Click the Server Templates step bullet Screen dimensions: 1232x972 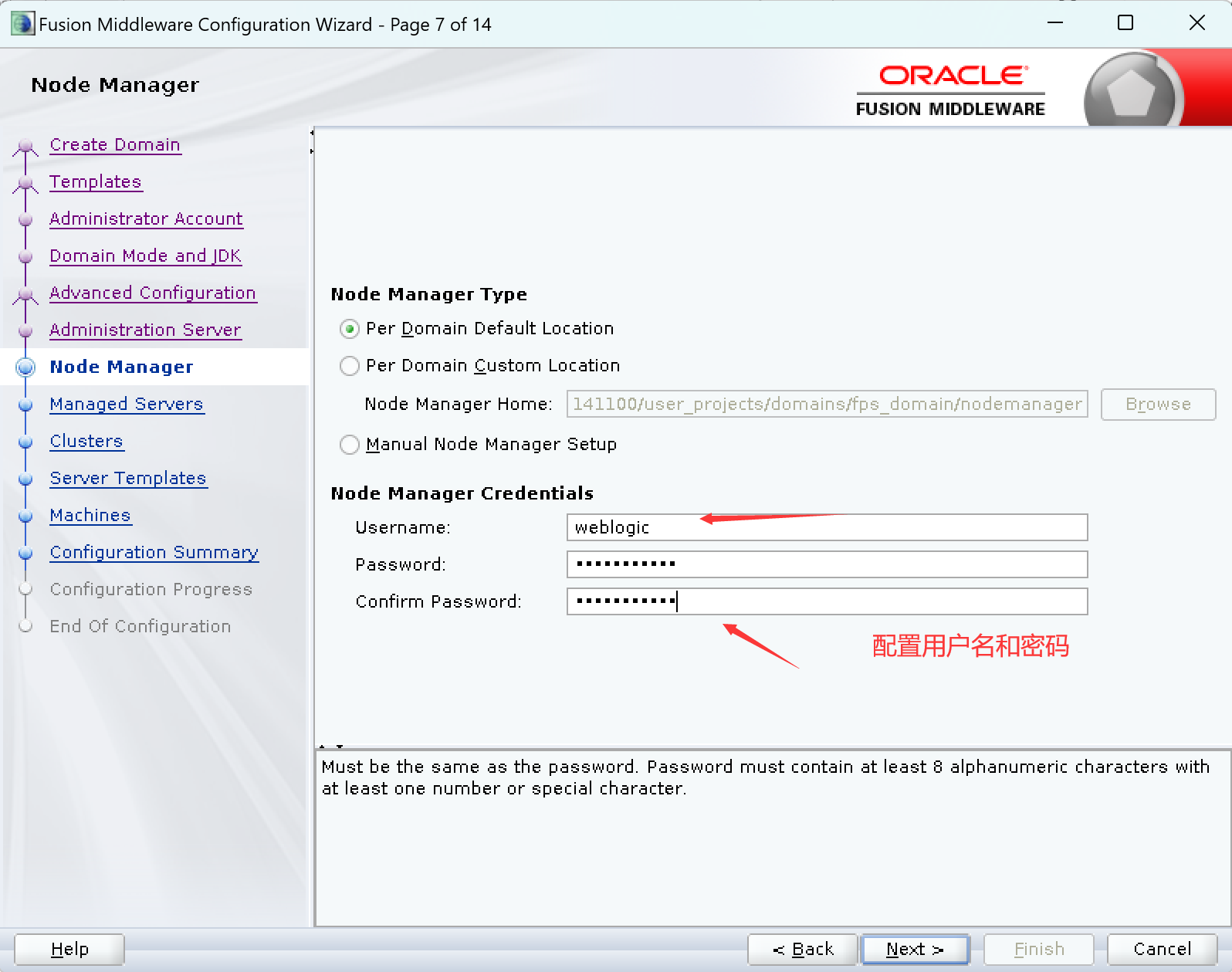click(25, 479)
